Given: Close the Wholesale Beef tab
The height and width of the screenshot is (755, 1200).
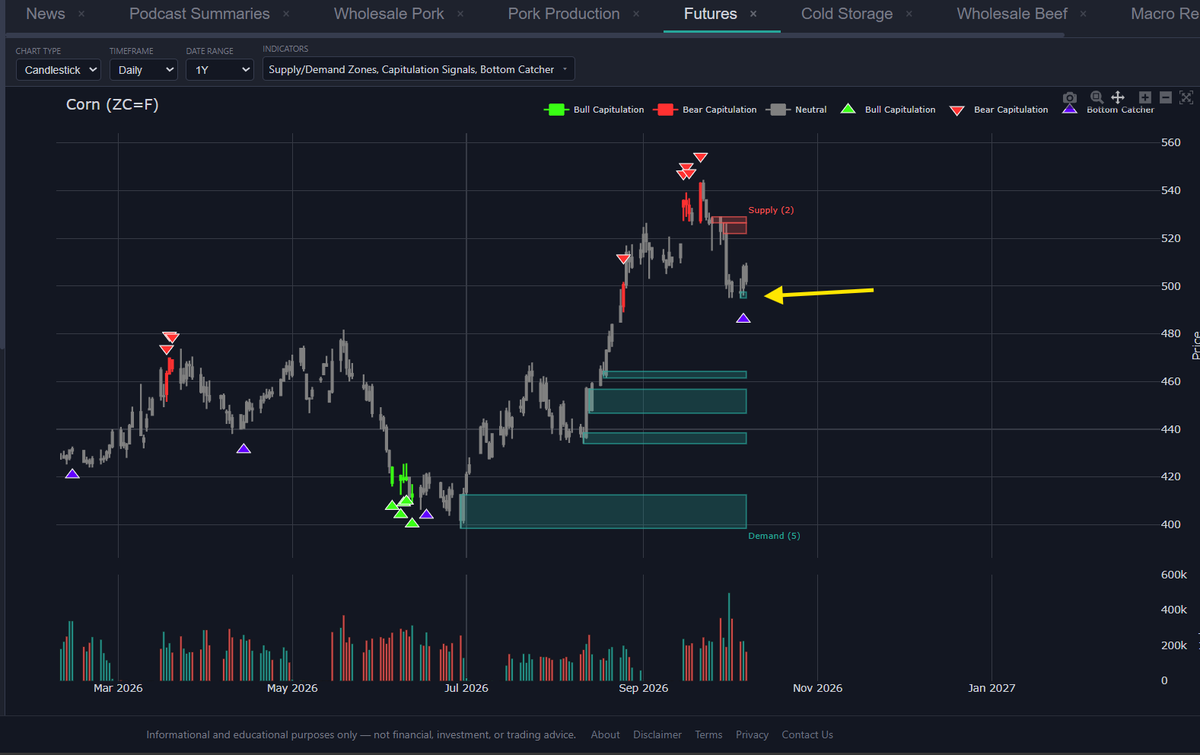Looking at the screenshot, I should 1084,15.
